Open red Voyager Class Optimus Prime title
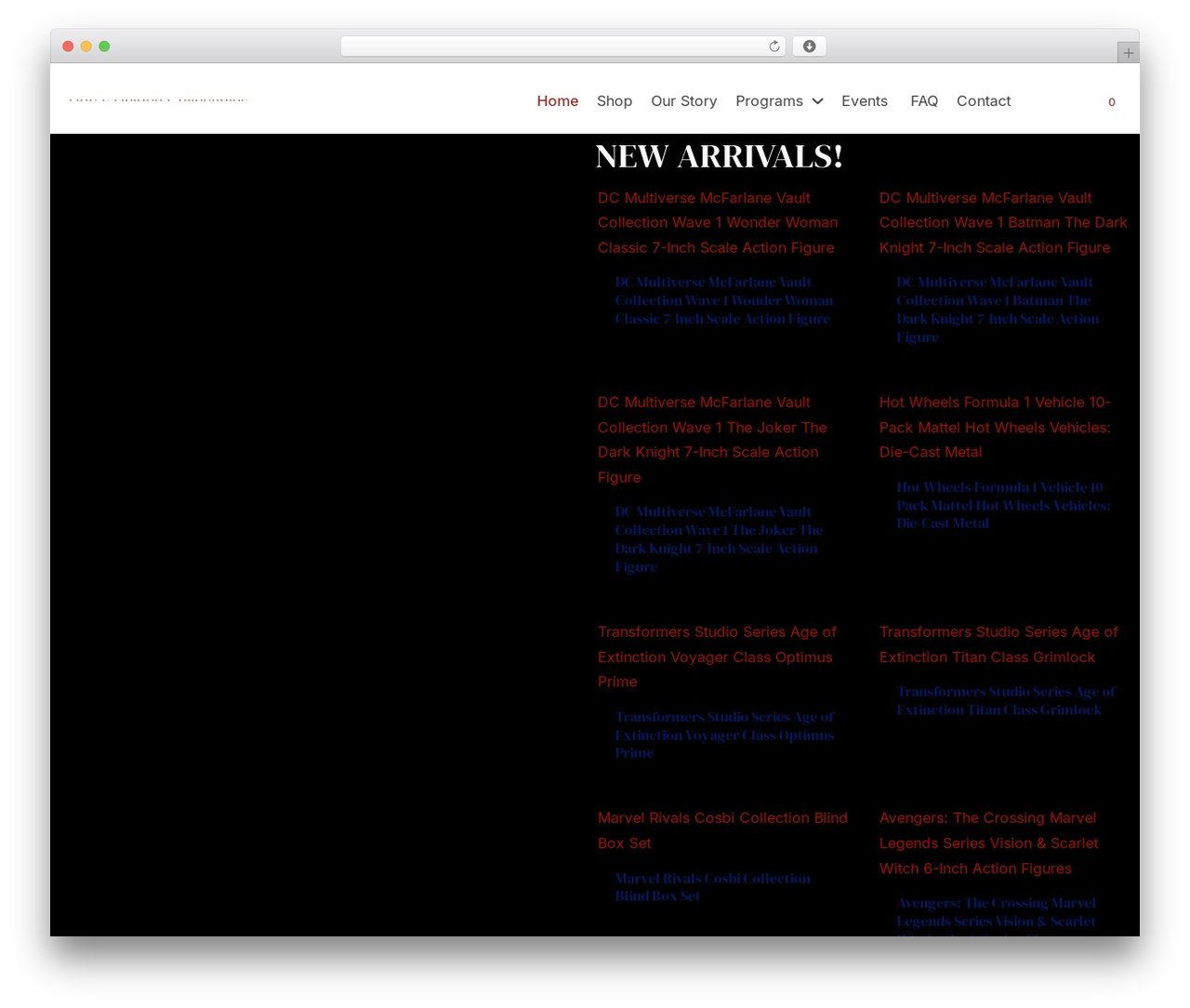This screenshot has width=1190, height=1008. [717, 657]
